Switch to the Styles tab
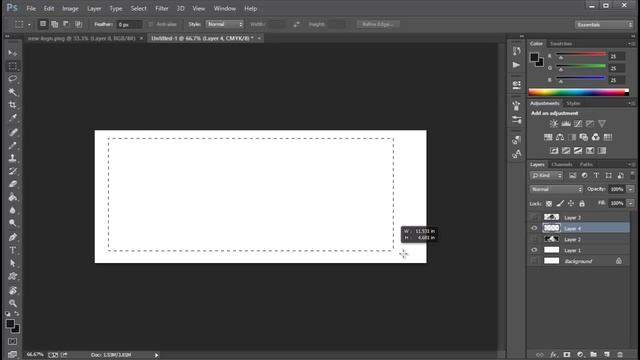640x360 pixels. coord(573,104)
